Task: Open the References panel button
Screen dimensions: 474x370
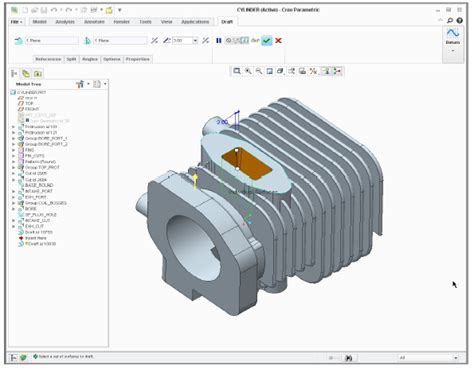Action: pos(48,59)
